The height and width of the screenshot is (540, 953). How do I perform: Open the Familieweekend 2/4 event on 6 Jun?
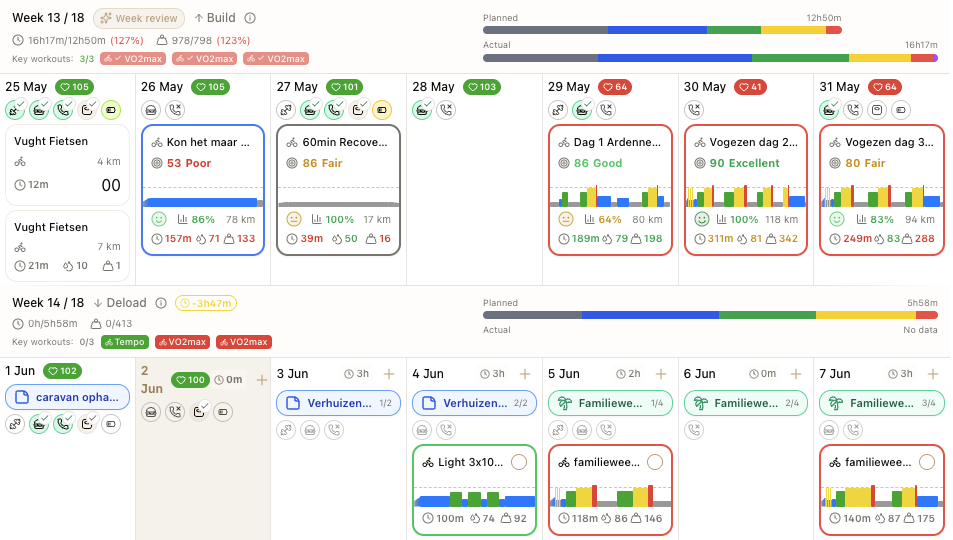click(x=746, y=403)
